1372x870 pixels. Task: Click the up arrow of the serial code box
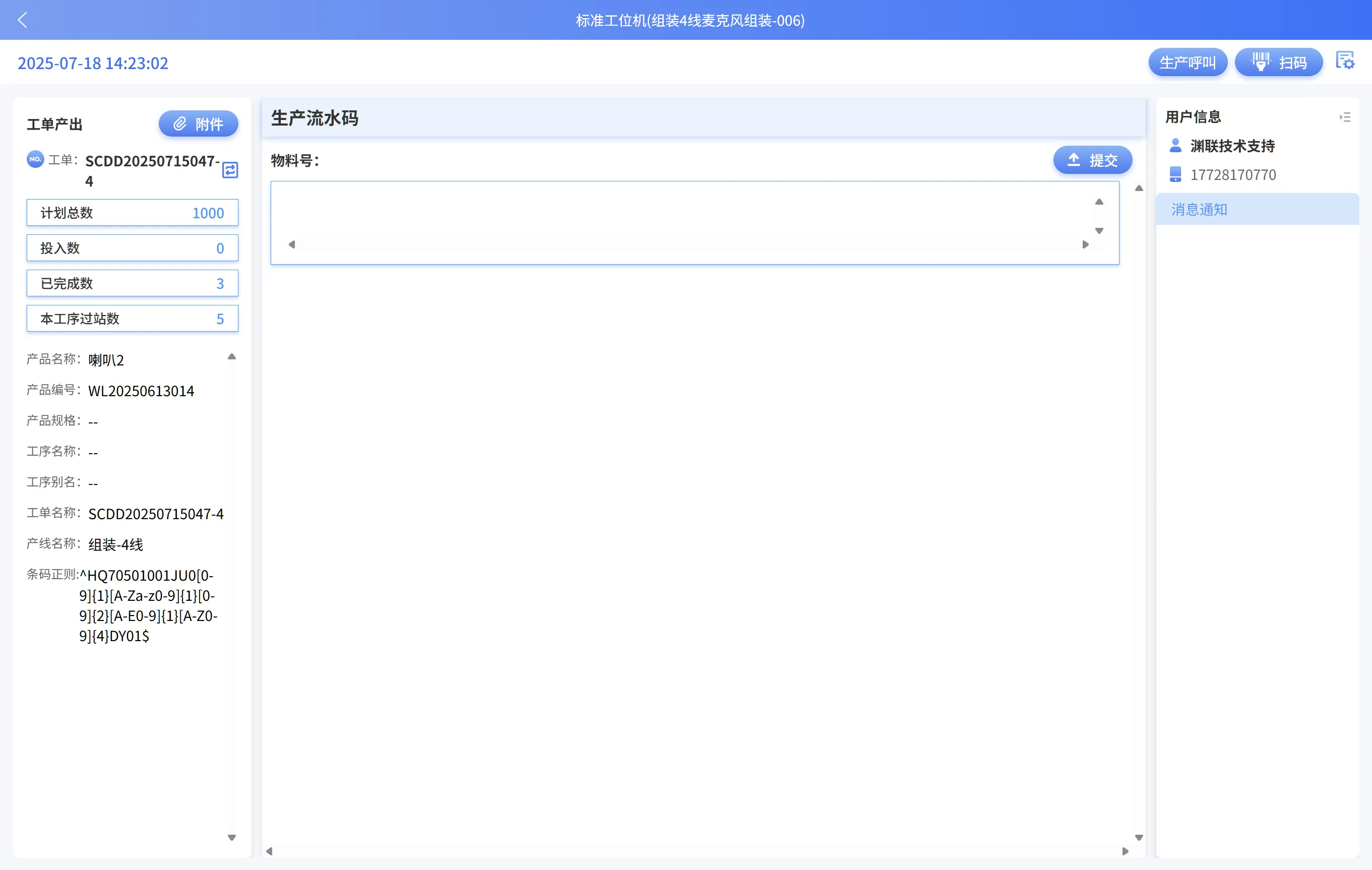[x=1099, y=201]
